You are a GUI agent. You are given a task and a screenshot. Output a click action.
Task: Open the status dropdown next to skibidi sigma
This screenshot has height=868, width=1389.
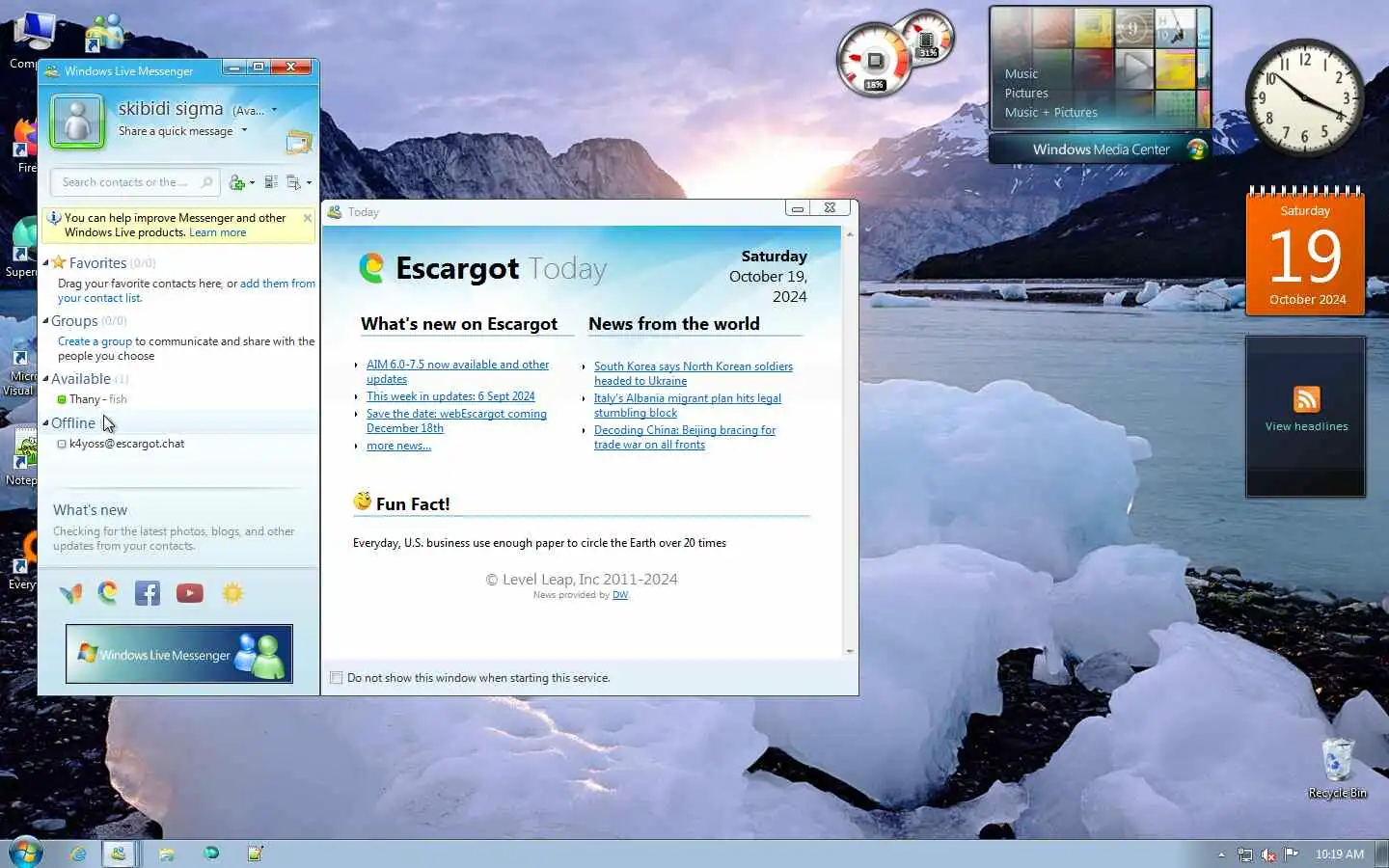tap(274, 110)
